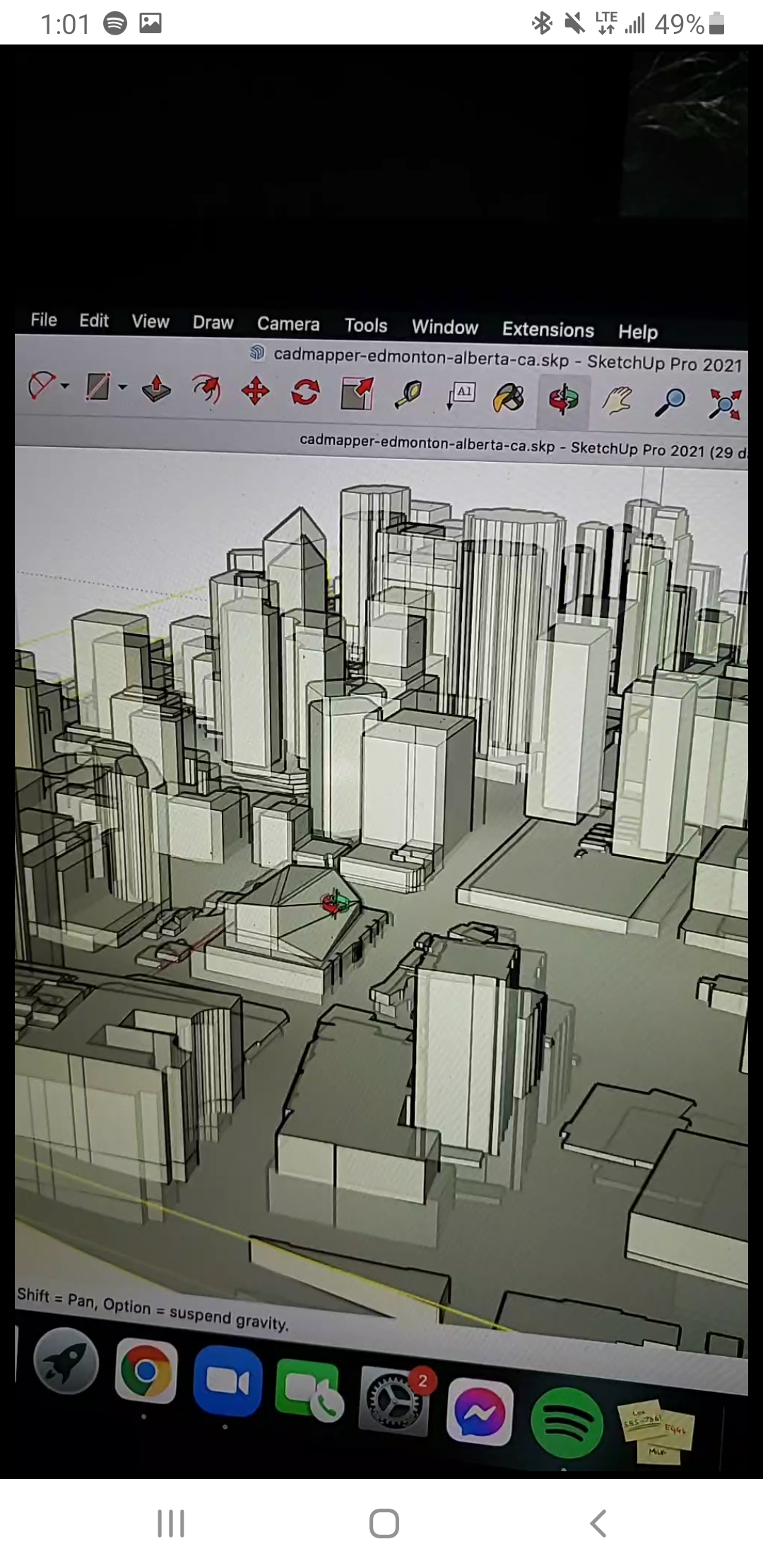Image resolution: width=763 pixels, height=1568 pixels.
Task: Select the Arc tool
Action: 41,386
